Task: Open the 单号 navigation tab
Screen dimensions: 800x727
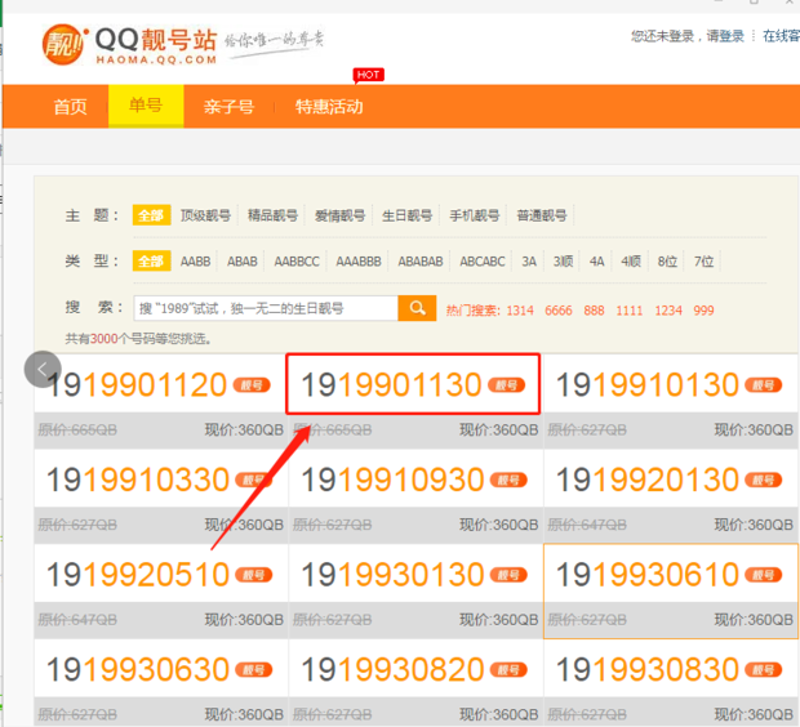Action: coord(146,106)
